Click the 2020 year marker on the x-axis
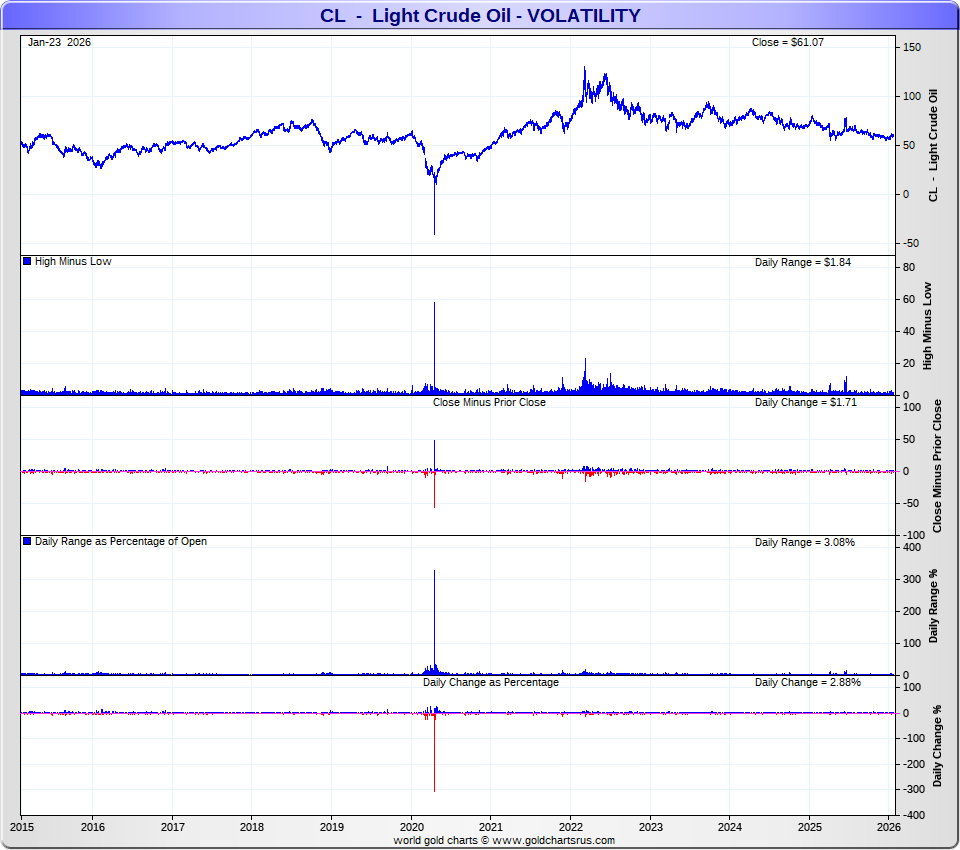The image size is (960, 850). [x=411, y=827]
